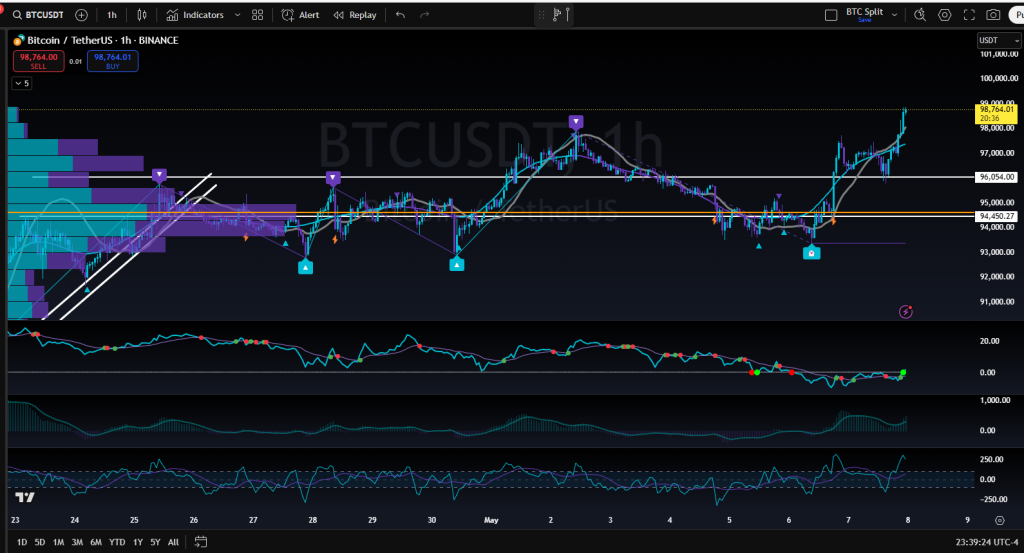Open the chart layout setup square icon
Viewport: 1024px width, 553px height.
click(831, 14)
